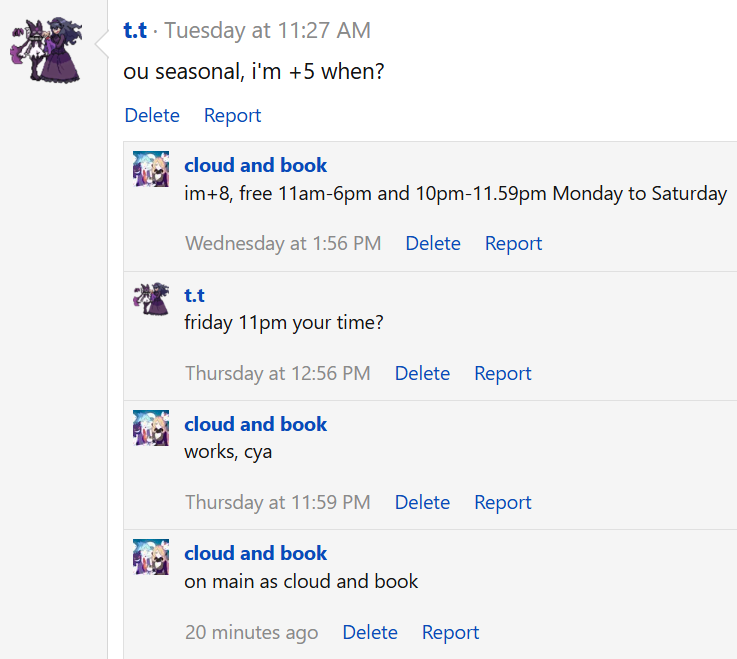This screenshot has height=659, width=737.
Task: Delete the comment posted 20 minutes ago
Action: tap(370, 632)
